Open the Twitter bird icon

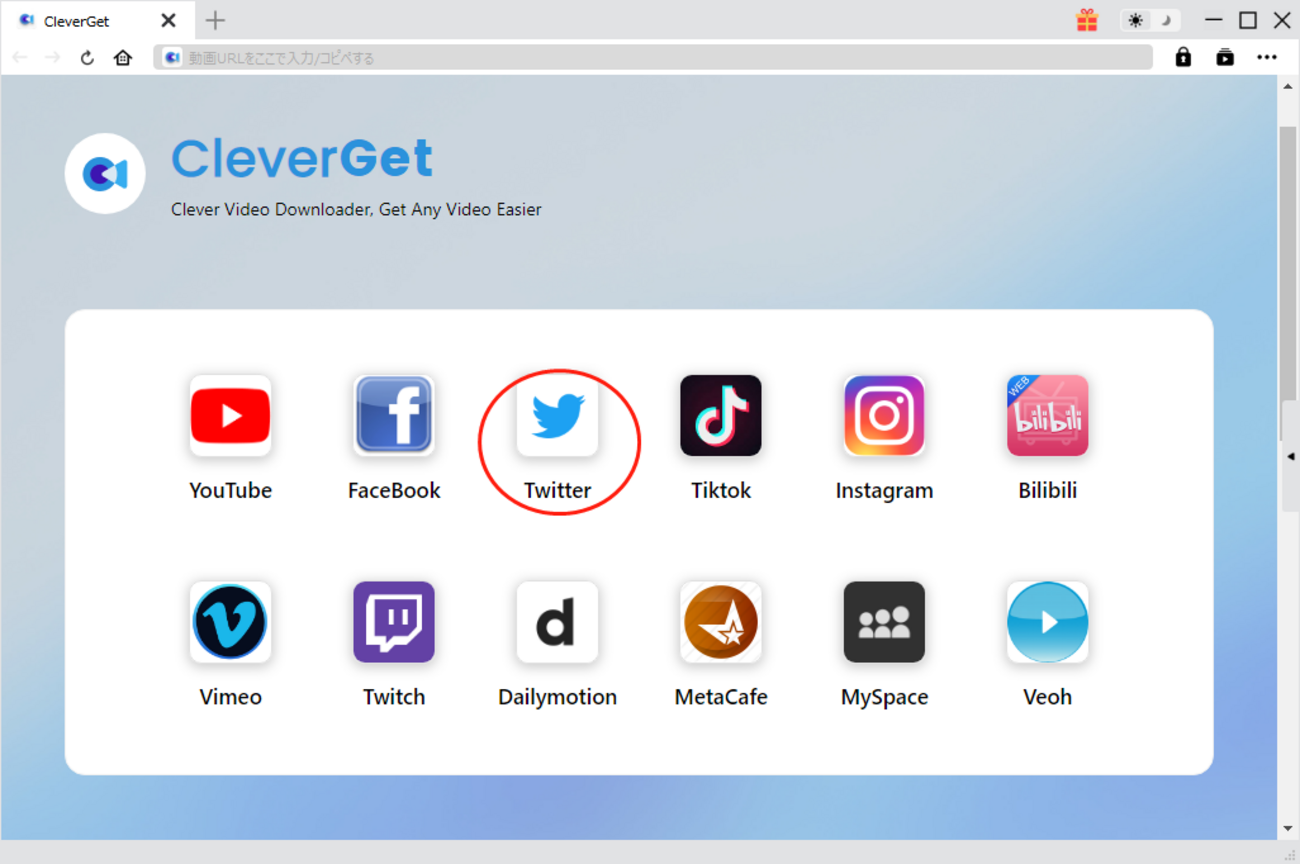[557, 415]
